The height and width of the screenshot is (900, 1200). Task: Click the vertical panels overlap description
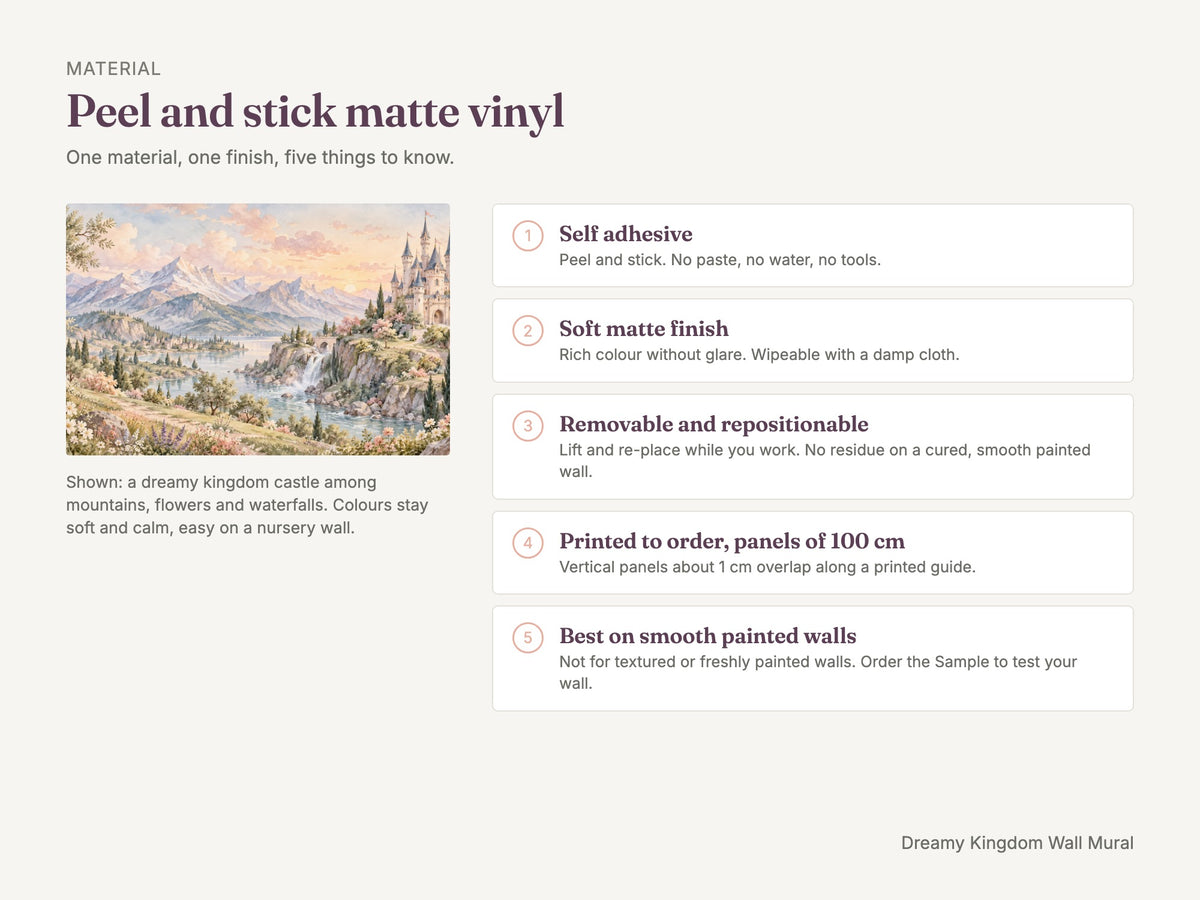click(767, 567)
